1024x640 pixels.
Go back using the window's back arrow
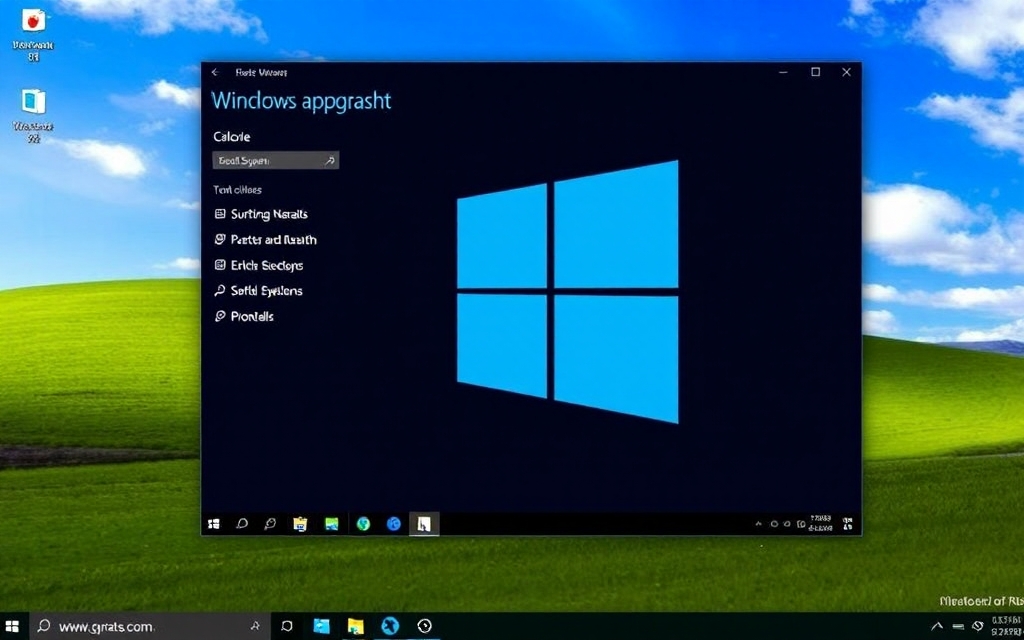point(215,72)
